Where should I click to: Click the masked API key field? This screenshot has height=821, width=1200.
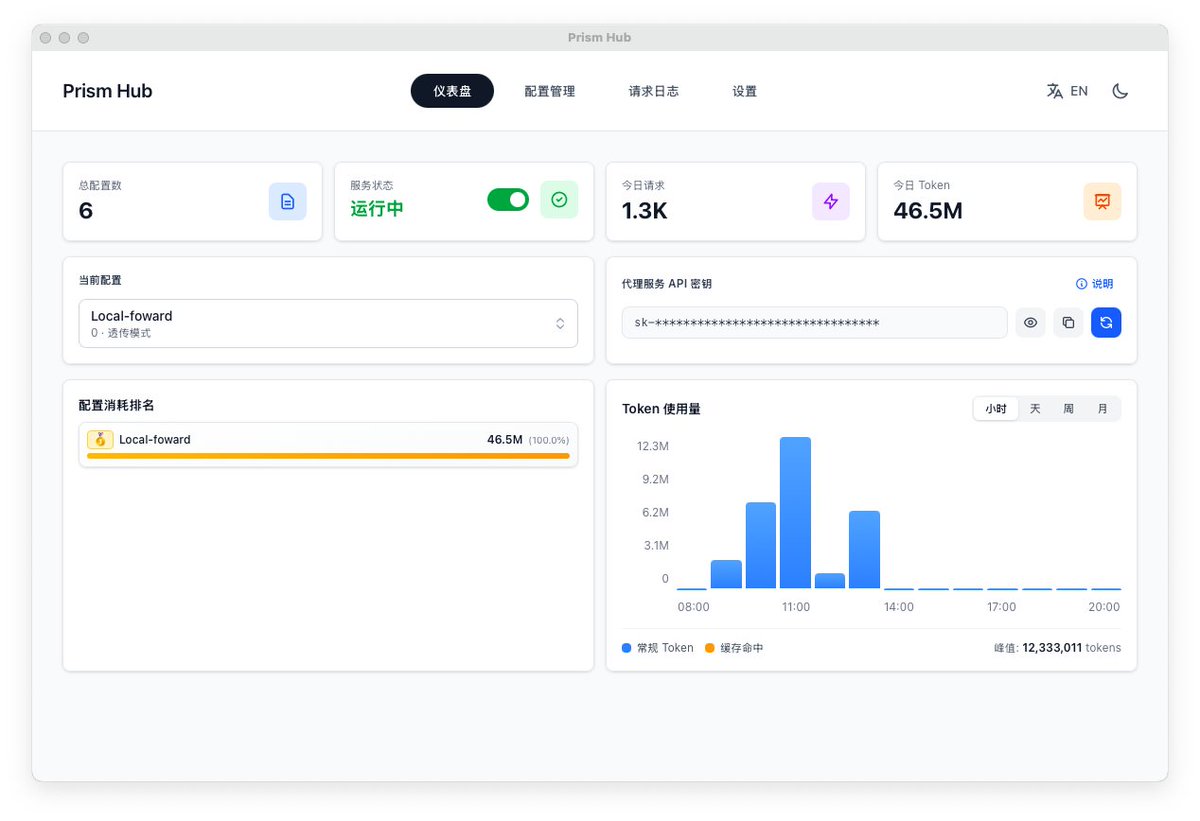coord(814,322)
